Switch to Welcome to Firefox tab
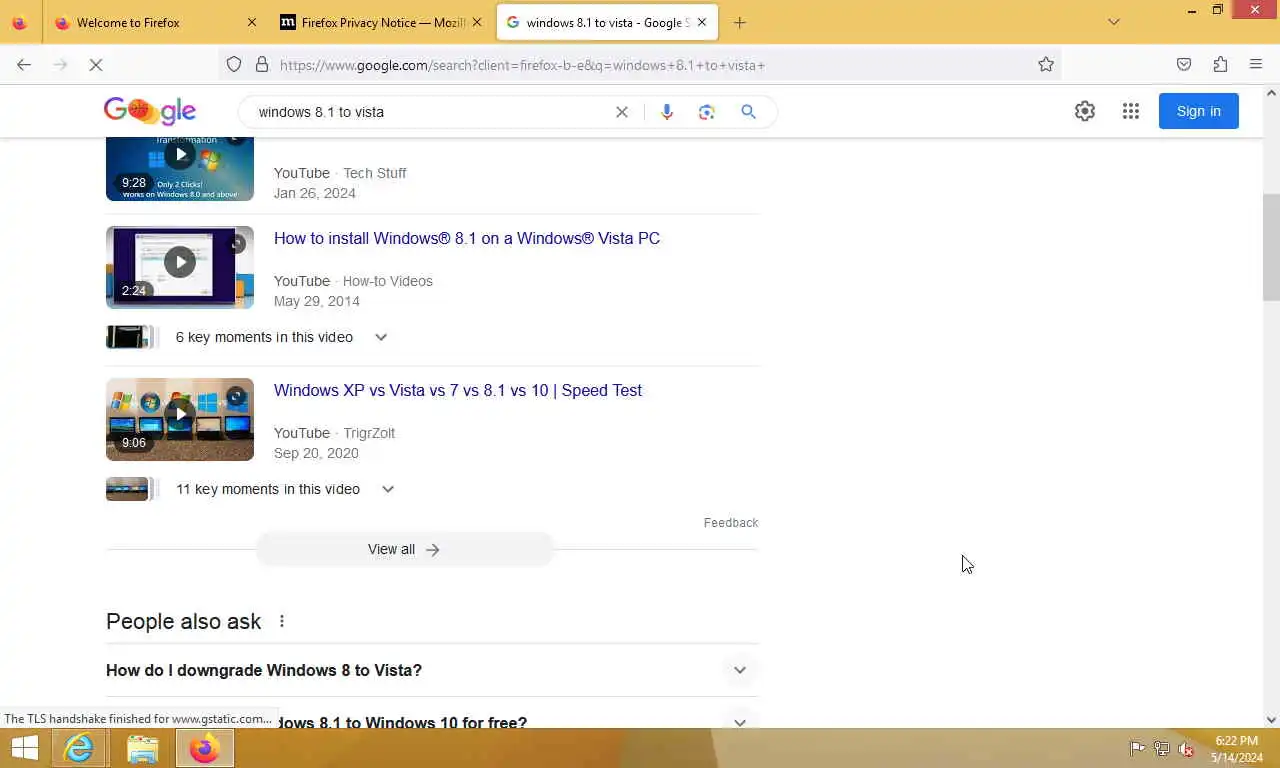Screen dimensions: 1280x768 155,22
